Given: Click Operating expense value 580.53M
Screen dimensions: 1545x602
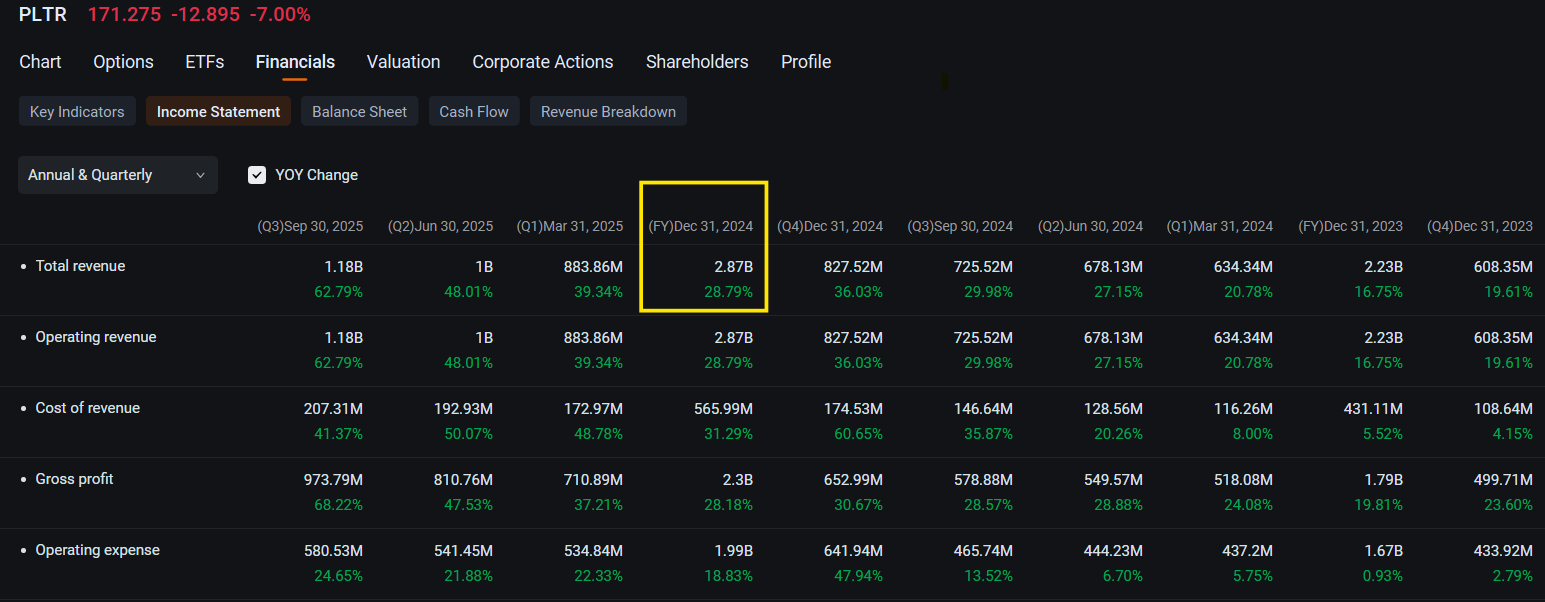Looking at the screenshot, I should (x=333, y=550).
